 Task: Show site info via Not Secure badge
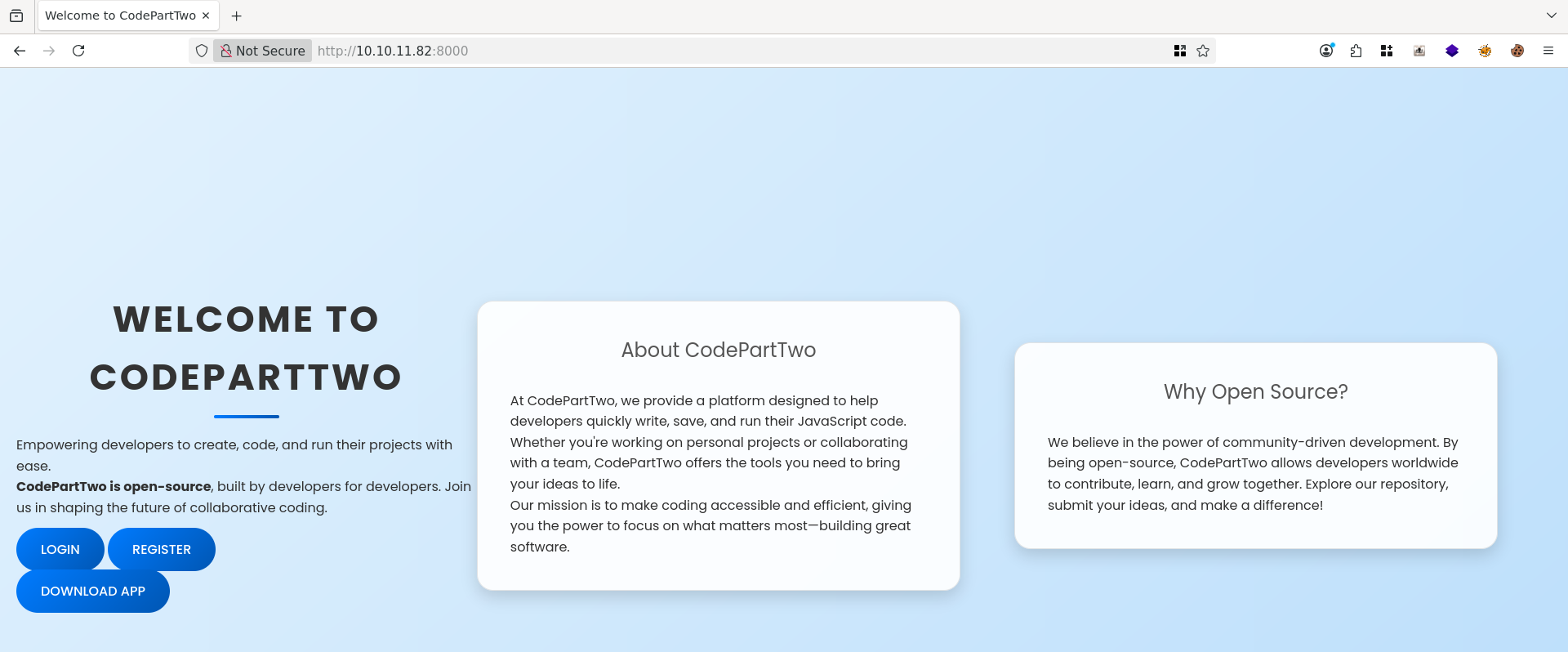pyautogui.click(x=262, y=51)
